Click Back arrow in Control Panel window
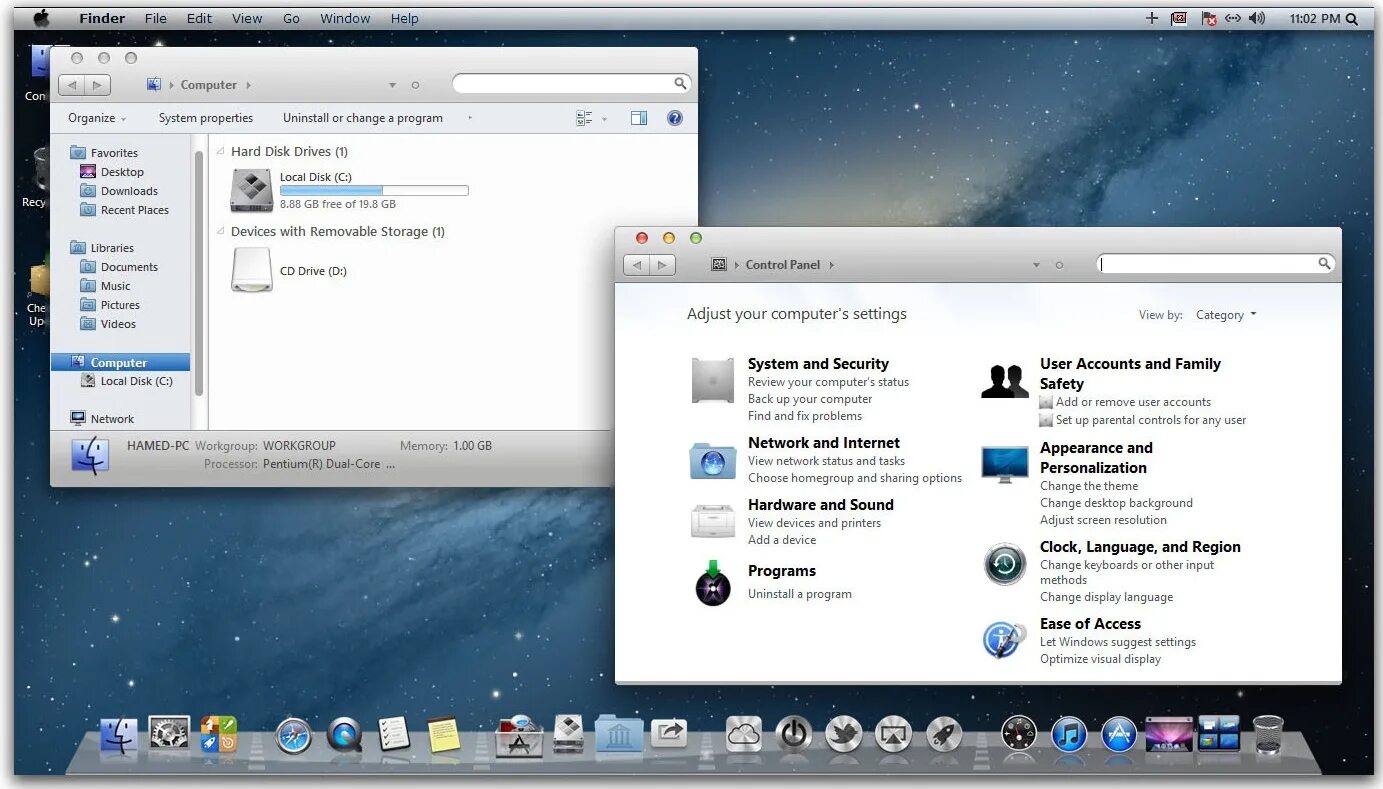 coord(637,265)
